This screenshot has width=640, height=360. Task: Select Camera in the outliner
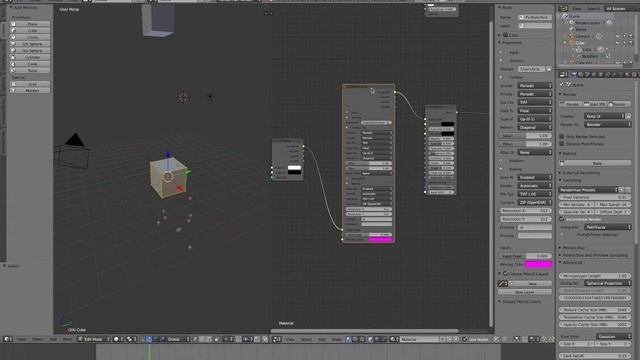point(583,36)
